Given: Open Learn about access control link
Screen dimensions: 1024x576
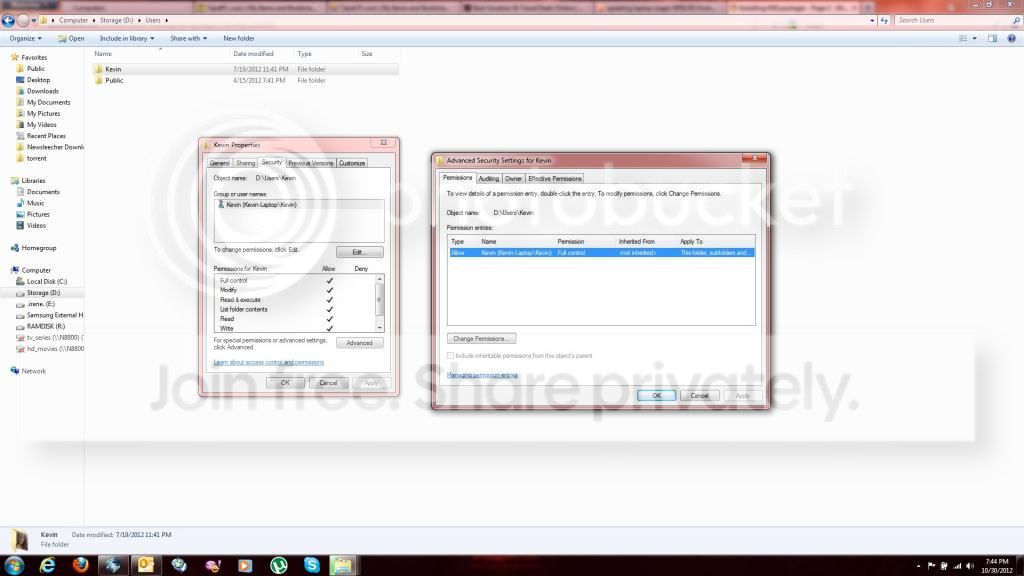Looking at the screenshot, I should click(268, 362).
